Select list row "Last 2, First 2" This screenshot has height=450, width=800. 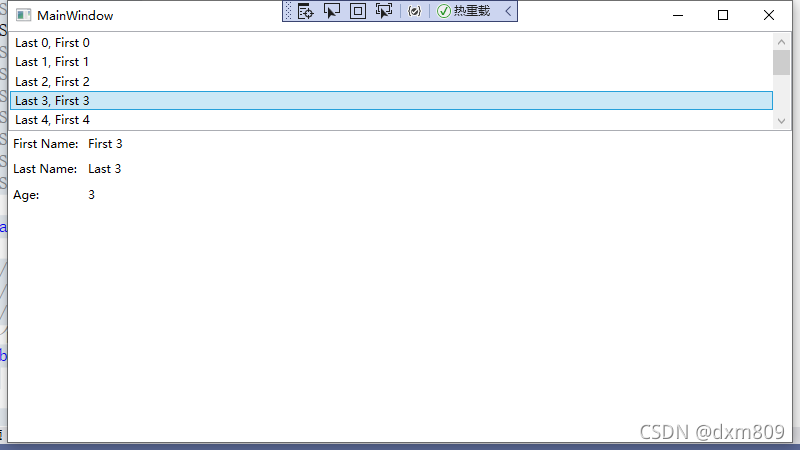[391, 82]
